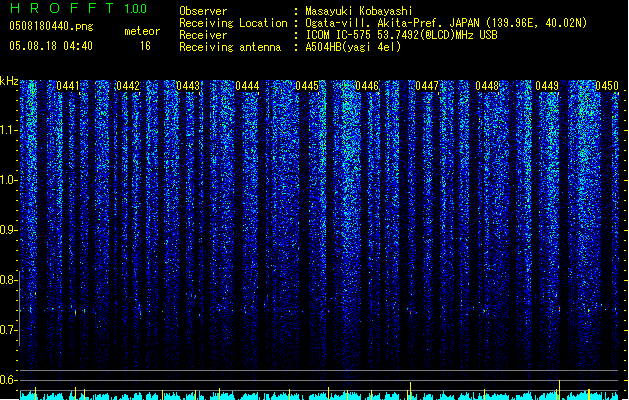Click the 1.1 frequency axis label
Image resolution: width=629 pixels, height=400 pixels.
[8, 131]
